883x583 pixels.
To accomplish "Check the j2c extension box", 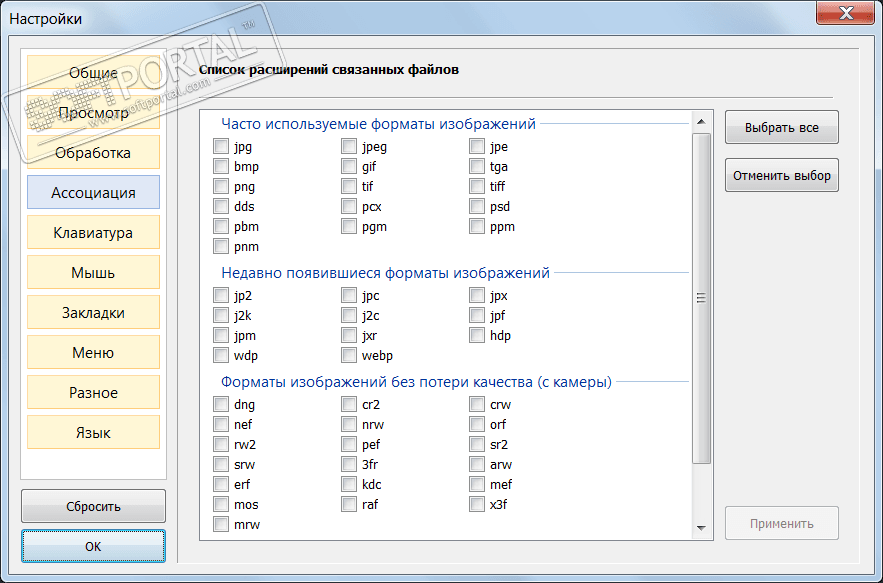I will click(x=349, y=315).
